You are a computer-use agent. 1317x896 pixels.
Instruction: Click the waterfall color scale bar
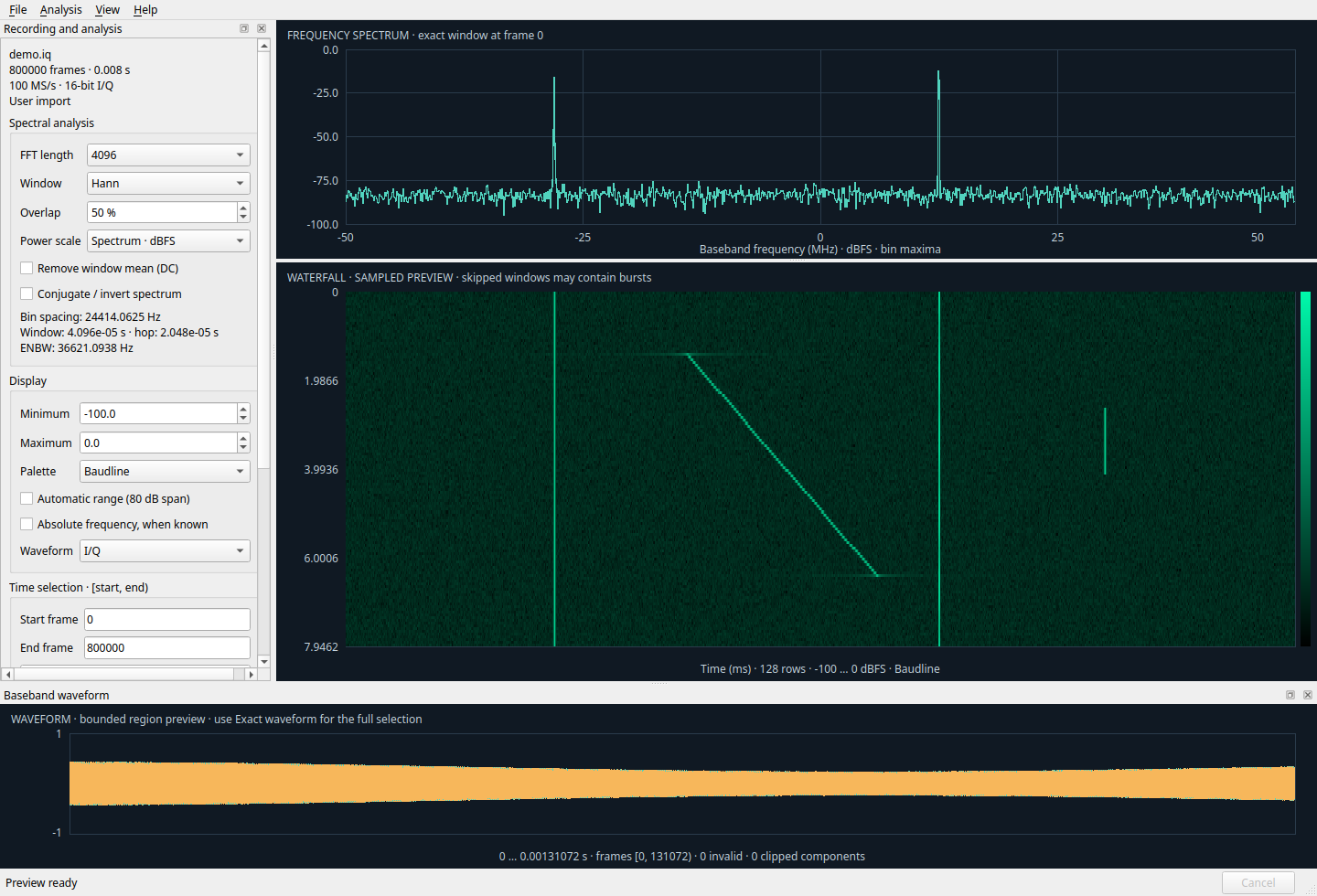tap(1305, 469)
